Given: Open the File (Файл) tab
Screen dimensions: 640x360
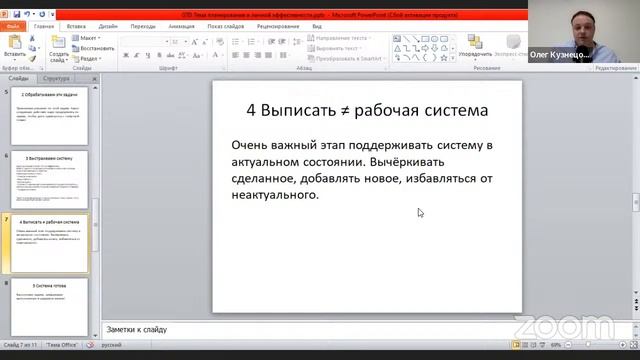Looking at the screenshot, I should tap(13, 27).
